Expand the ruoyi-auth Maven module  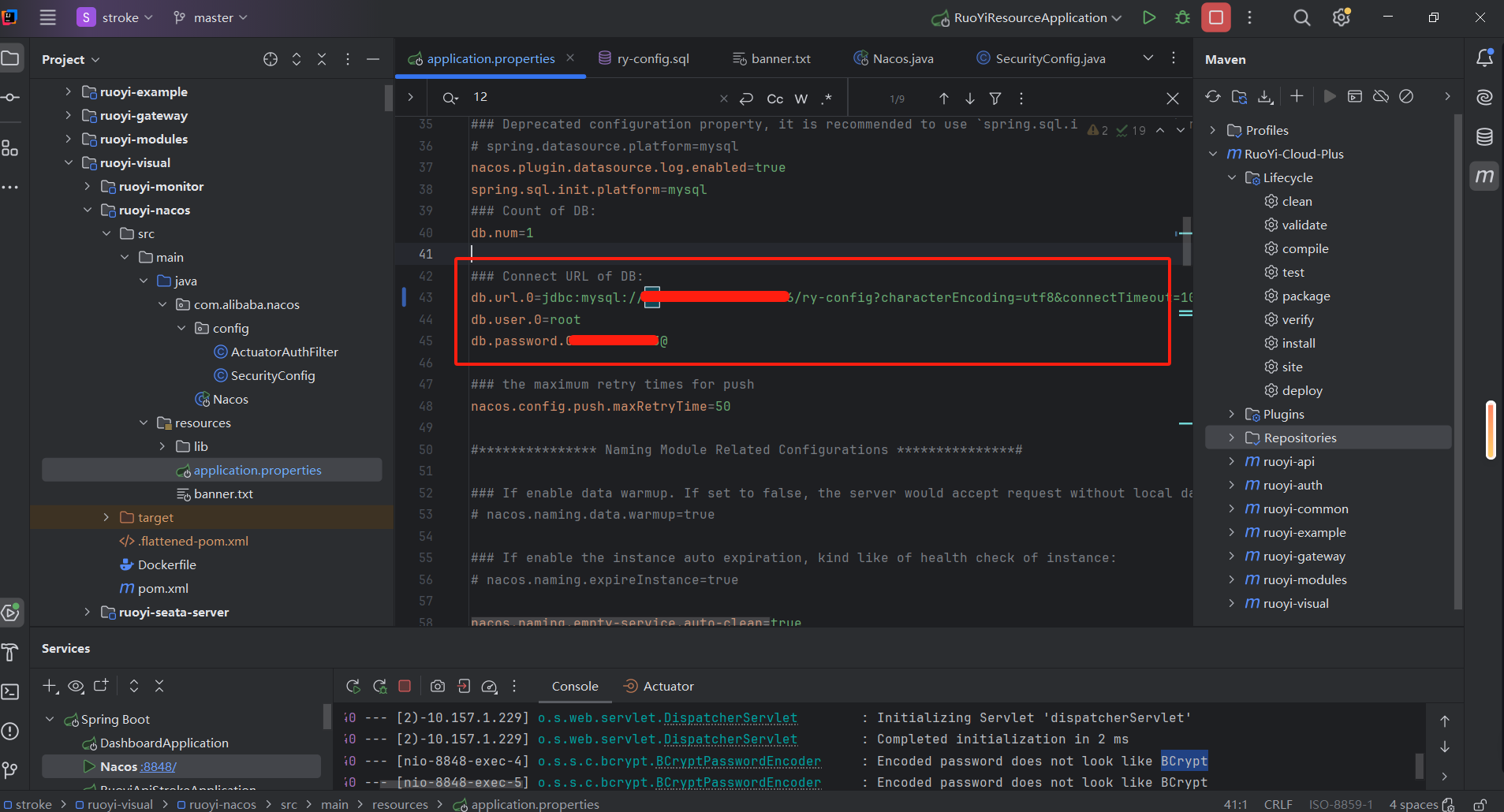pyautogui.click(x=1232, y=485)
